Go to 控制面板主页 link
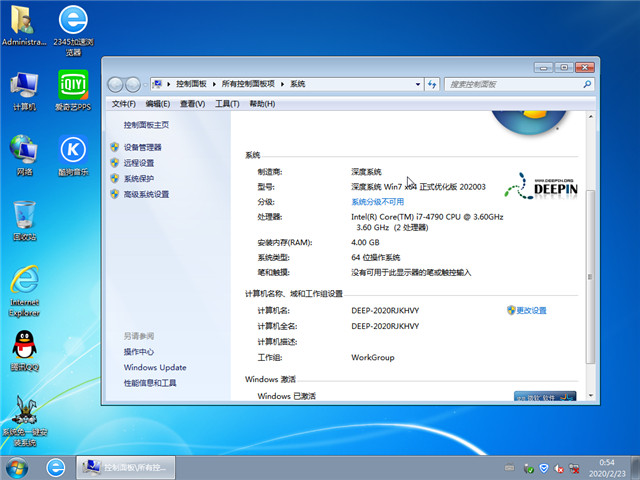 [146, 125]
